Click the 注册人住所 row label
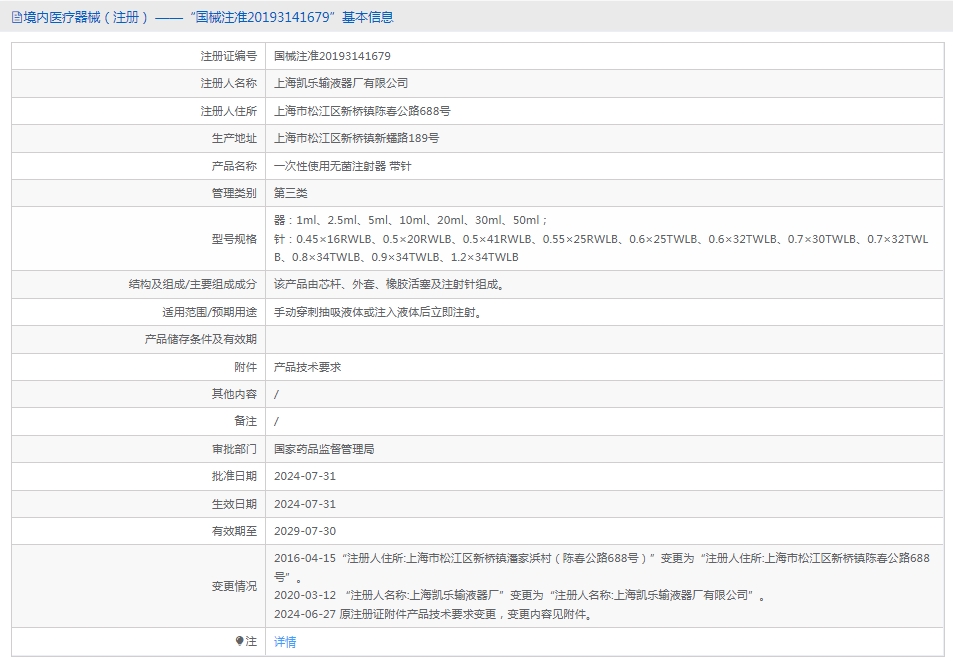The width and height of the screenshot is (953, 661). tap(229, 111)
